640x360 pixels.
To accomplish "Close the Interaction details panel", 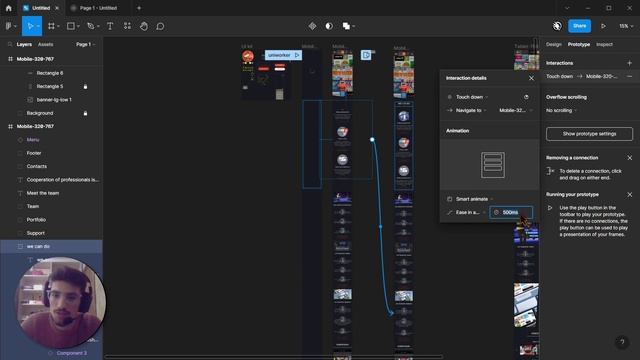I will [531, 78].
